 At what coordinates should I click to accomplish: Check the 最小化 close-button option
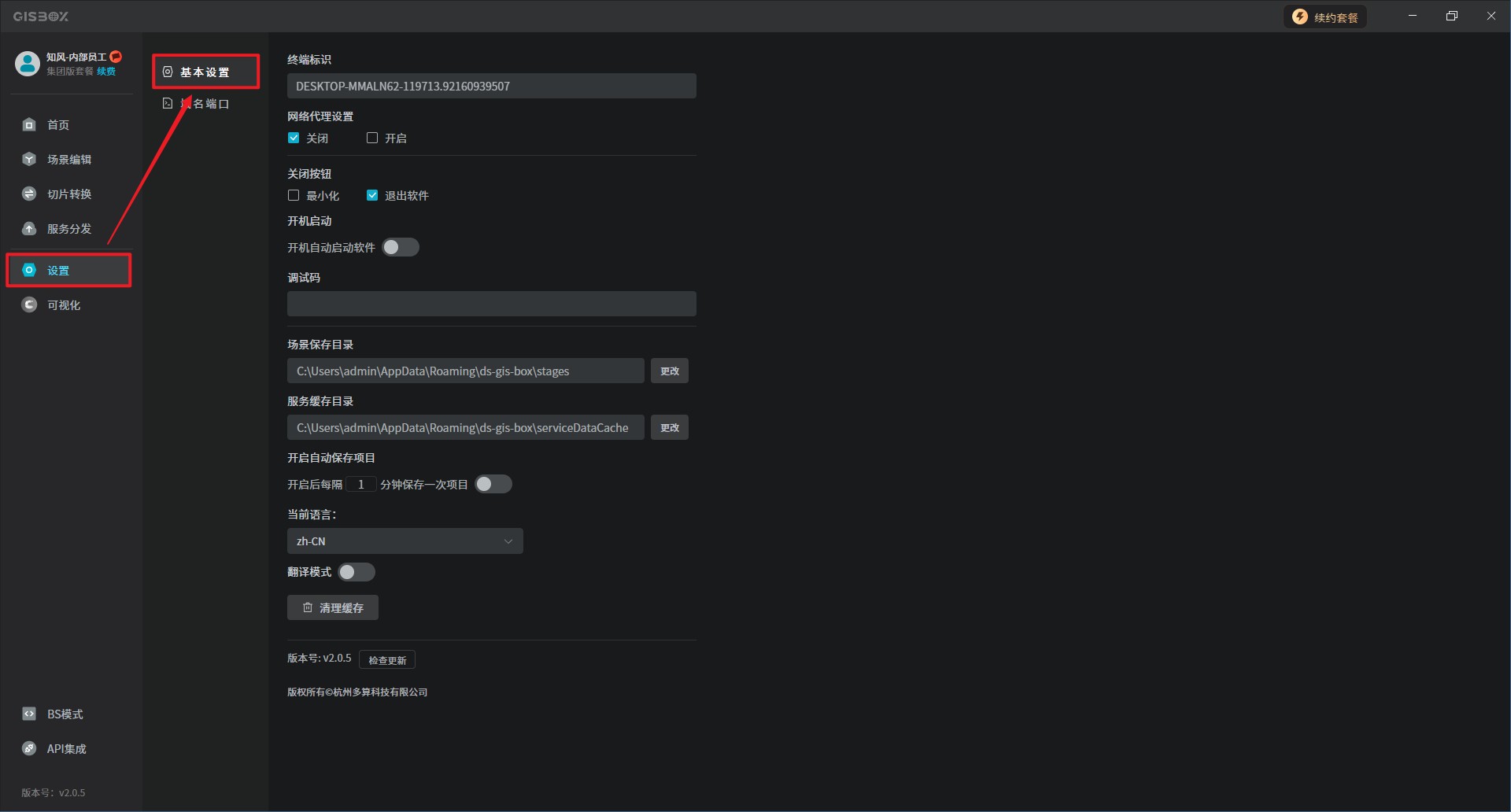coord(294,195)
